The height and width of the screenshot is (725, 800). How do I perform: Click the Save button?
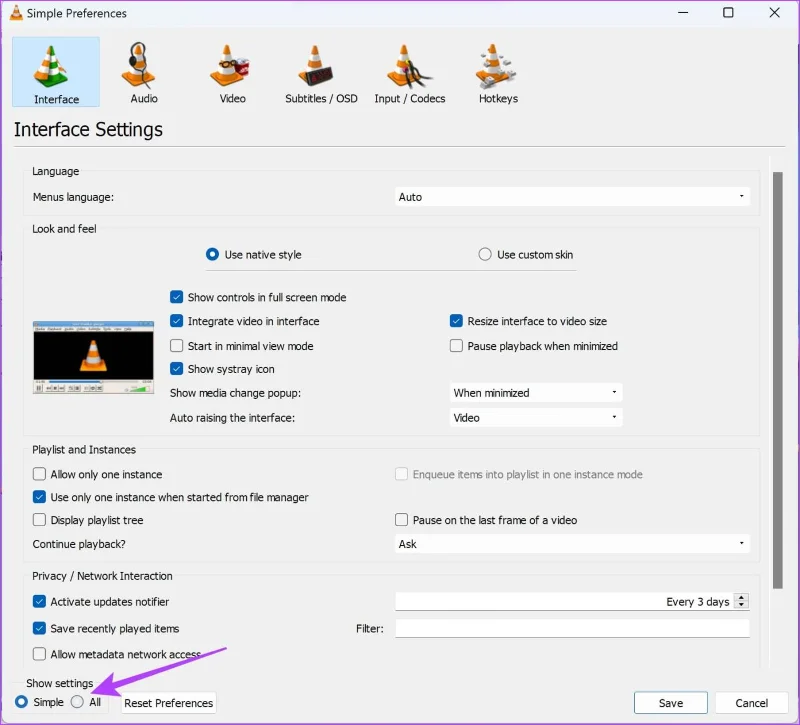[x=670, y=703]
